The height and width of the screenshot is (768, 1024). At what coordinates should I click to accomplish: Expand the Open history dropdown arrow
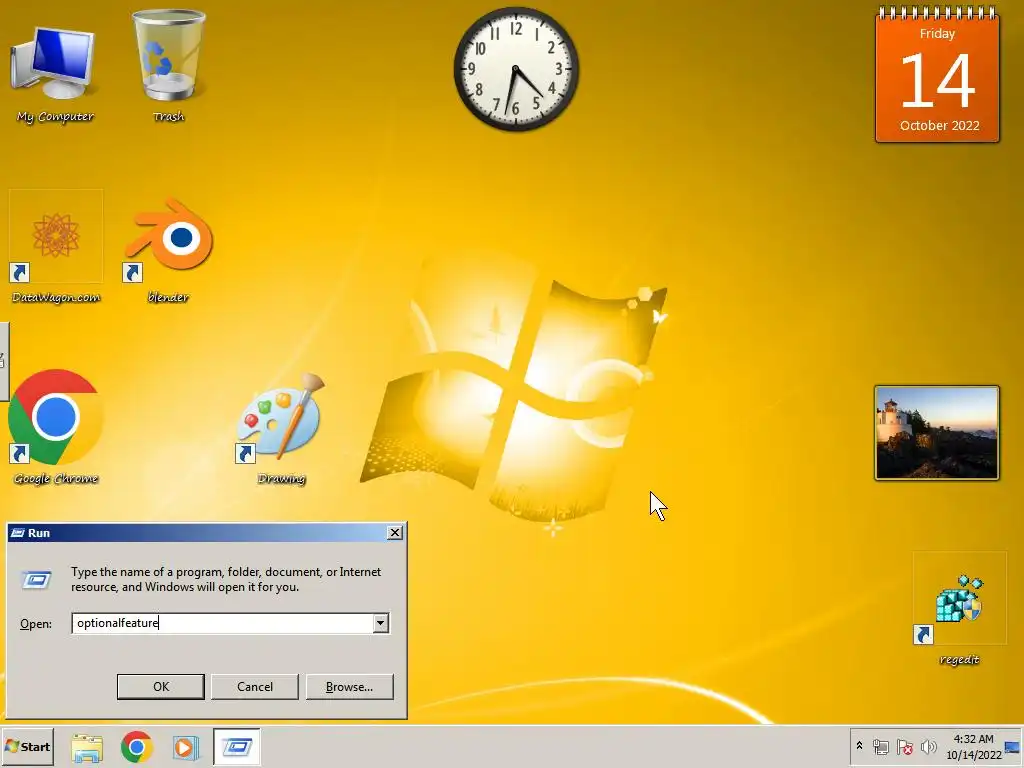[x=381, y=623]
